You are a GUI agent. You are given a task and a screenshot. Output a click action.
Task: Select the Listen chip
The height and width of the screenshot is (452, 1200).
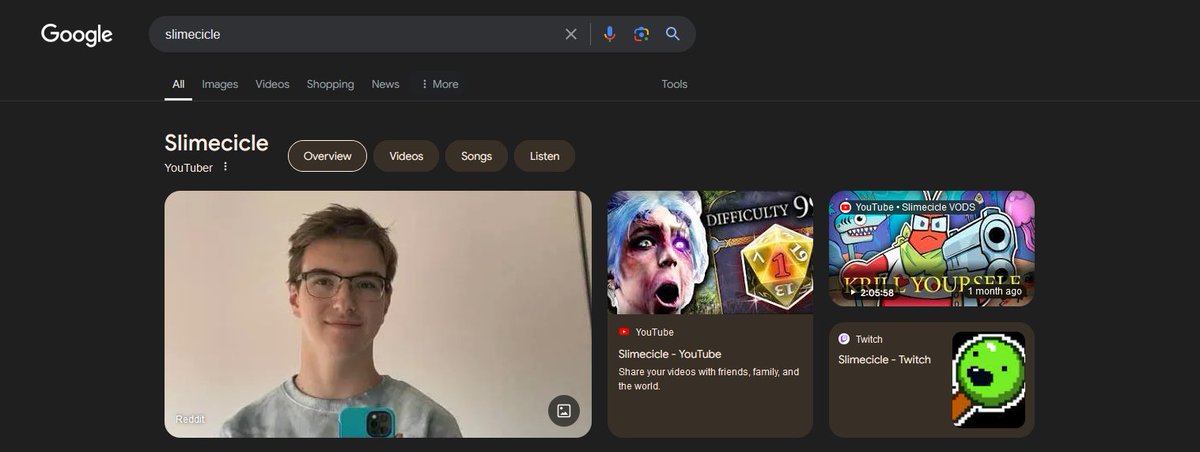544,156
